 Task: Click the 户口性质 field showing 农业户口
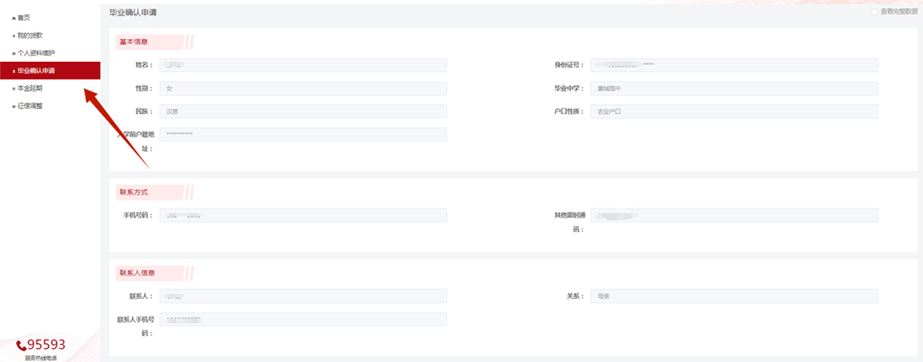pos(734,111)
